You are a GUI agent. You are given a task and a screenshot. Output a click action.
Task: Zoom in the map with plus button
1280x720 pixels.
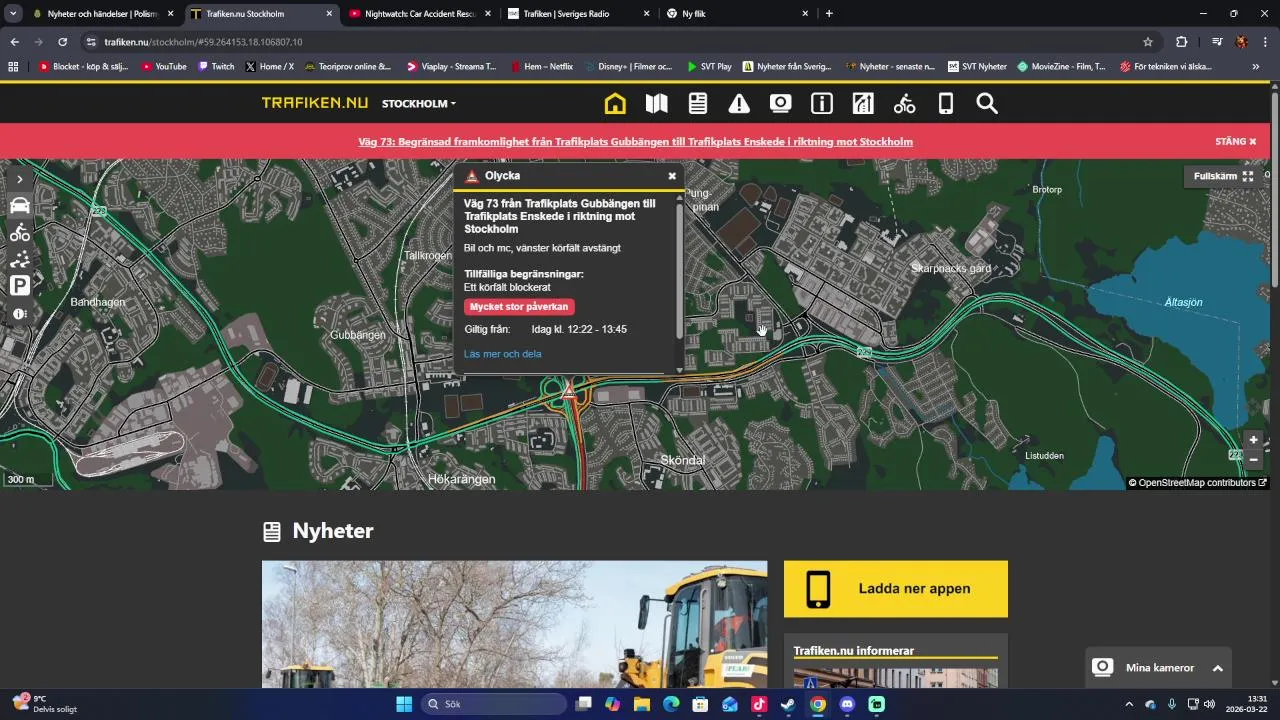(1253, 440)
